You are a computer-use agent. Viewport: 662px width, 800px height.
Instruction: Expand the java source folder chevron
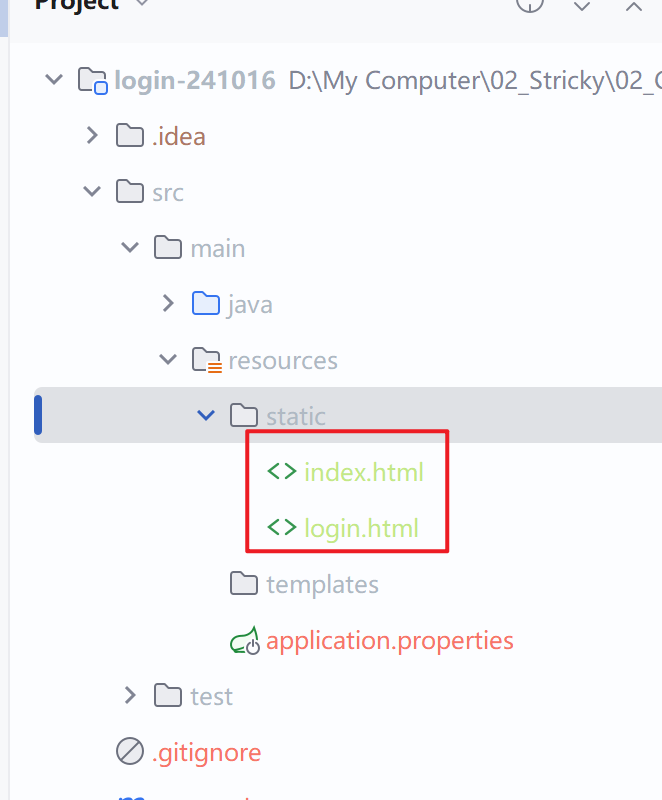coord(168,304)
